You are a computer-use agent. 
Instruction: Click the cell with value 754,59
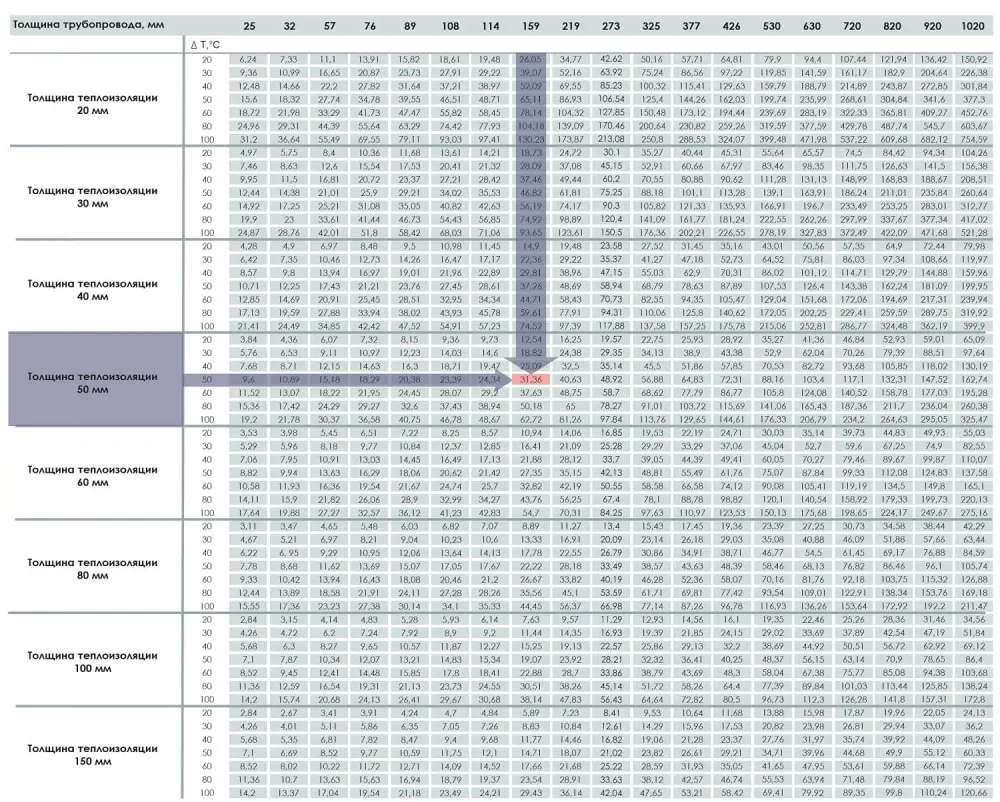click(973, 140)
